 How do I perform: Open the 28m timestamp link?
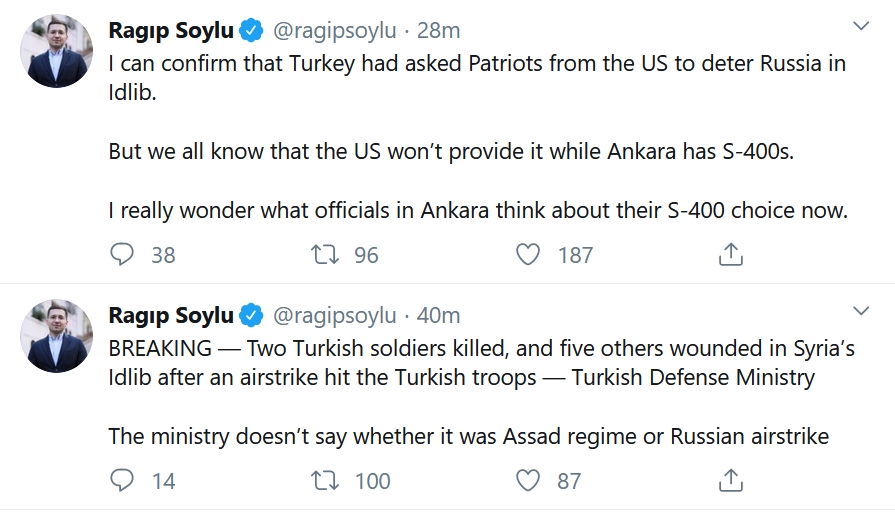coord(437,31)
